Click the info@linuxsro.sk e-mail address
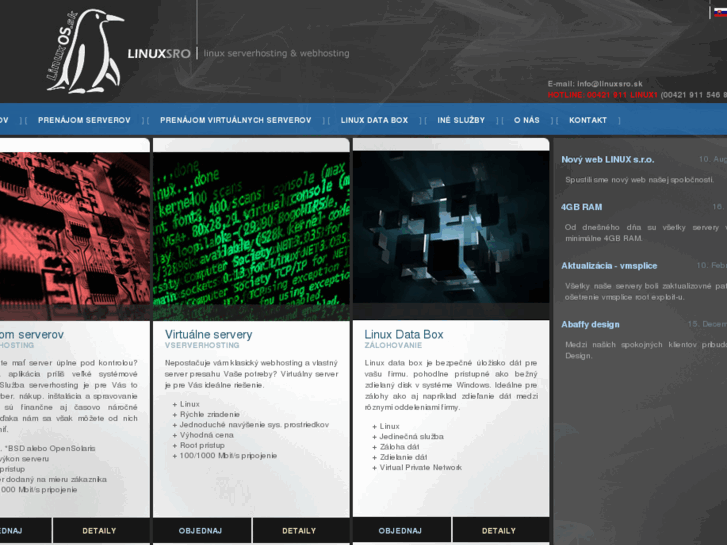Screen dimensions: 727x545 coord(610,84)
